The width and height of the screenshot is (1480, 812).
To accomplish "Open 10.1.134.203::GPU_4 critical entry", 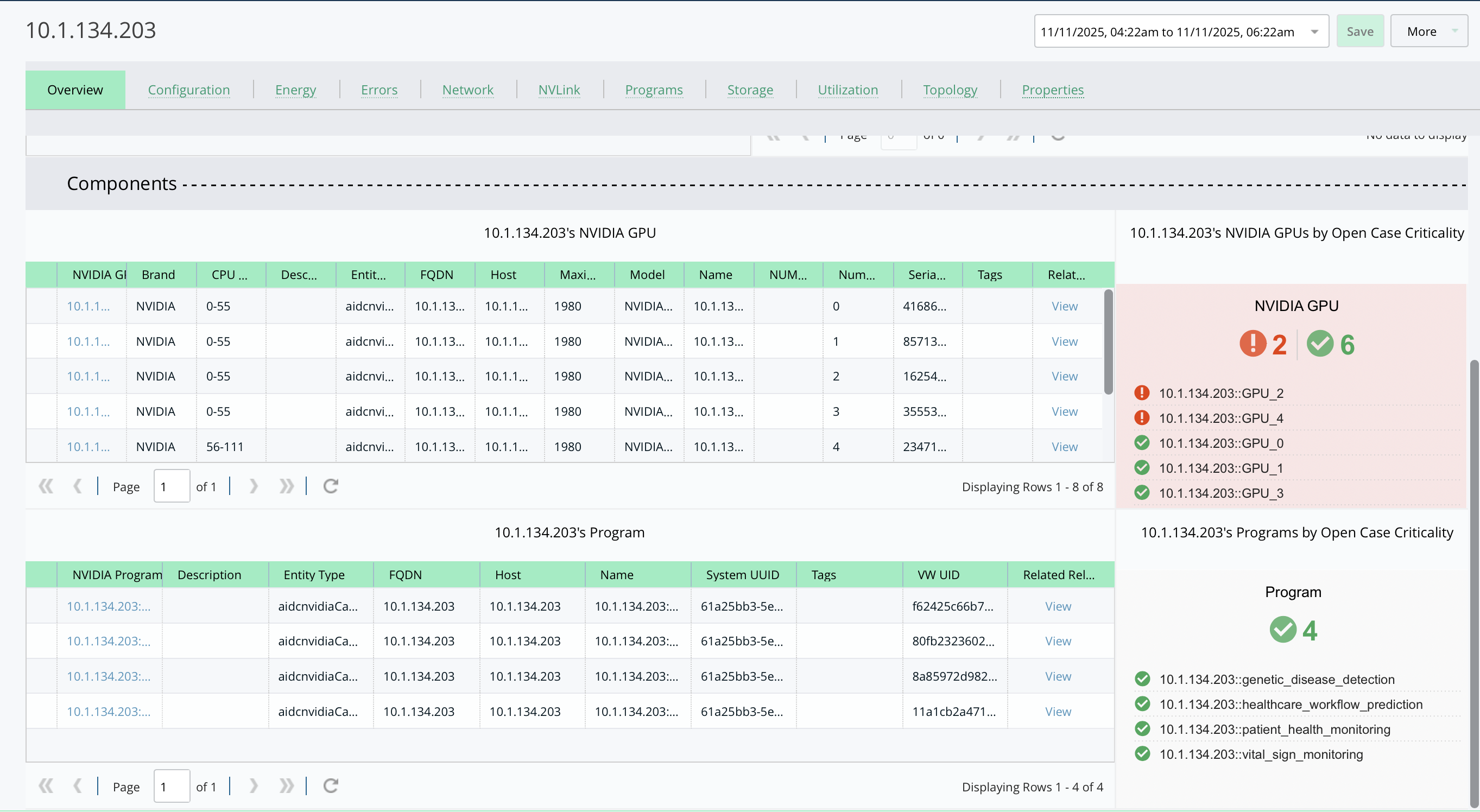I will point(1220,418).
